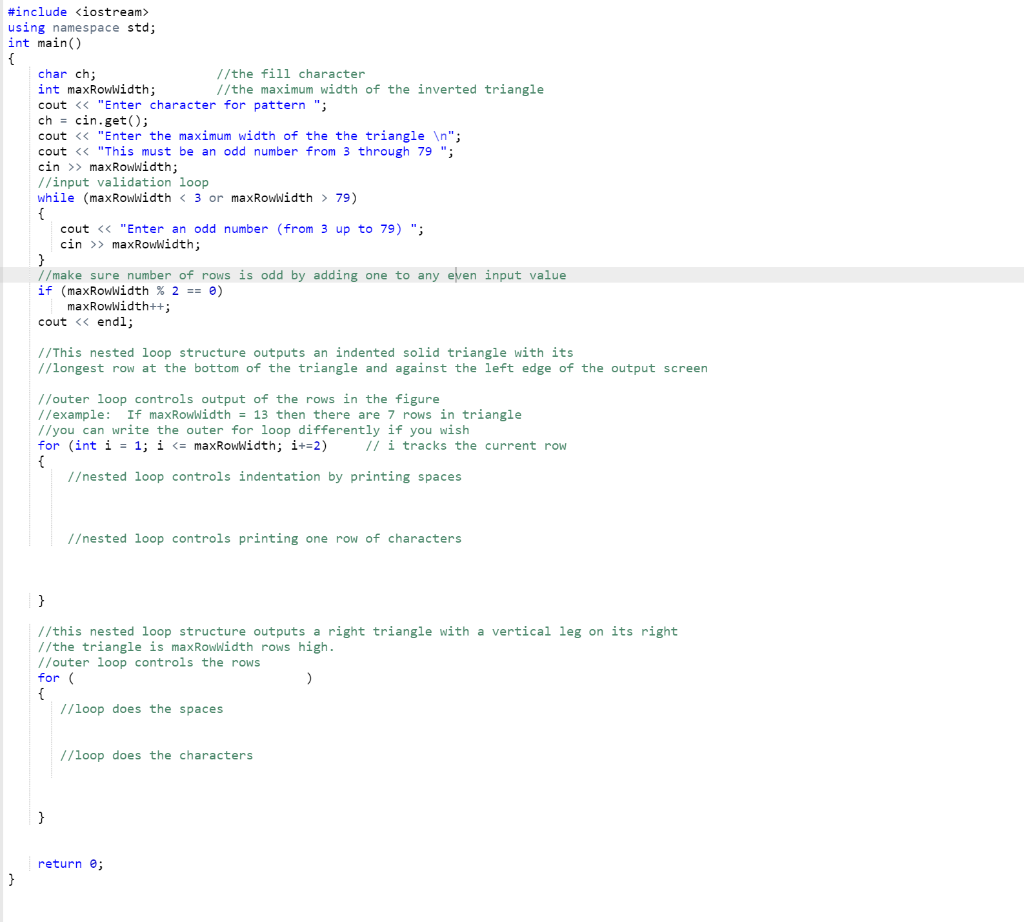Click inside the empty 'for ( )' parentheses
1024x922 pixels.
(189, 678)
